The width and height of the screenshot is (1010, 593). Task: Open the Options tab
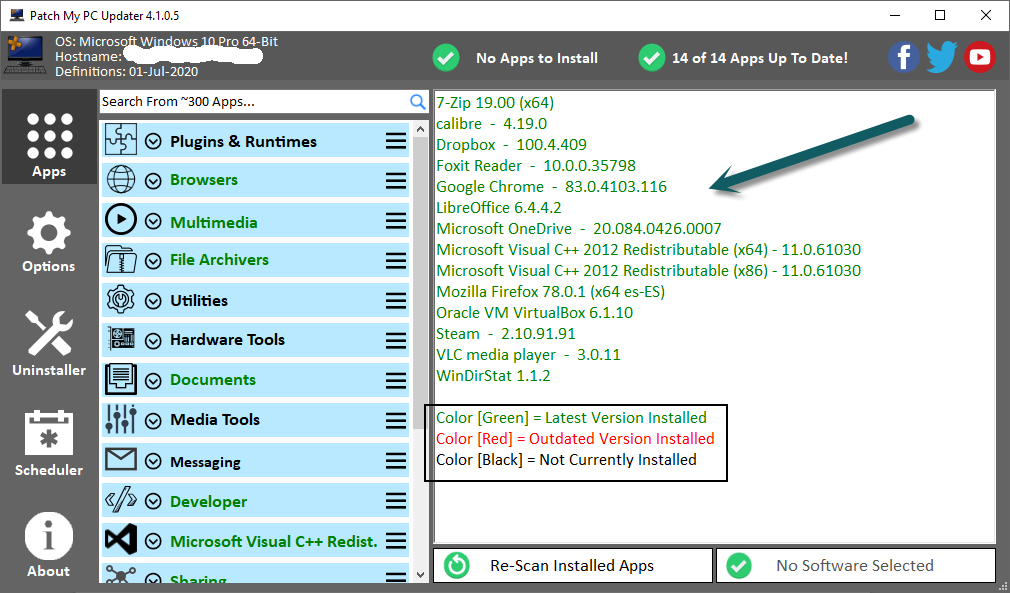(49, 241)
